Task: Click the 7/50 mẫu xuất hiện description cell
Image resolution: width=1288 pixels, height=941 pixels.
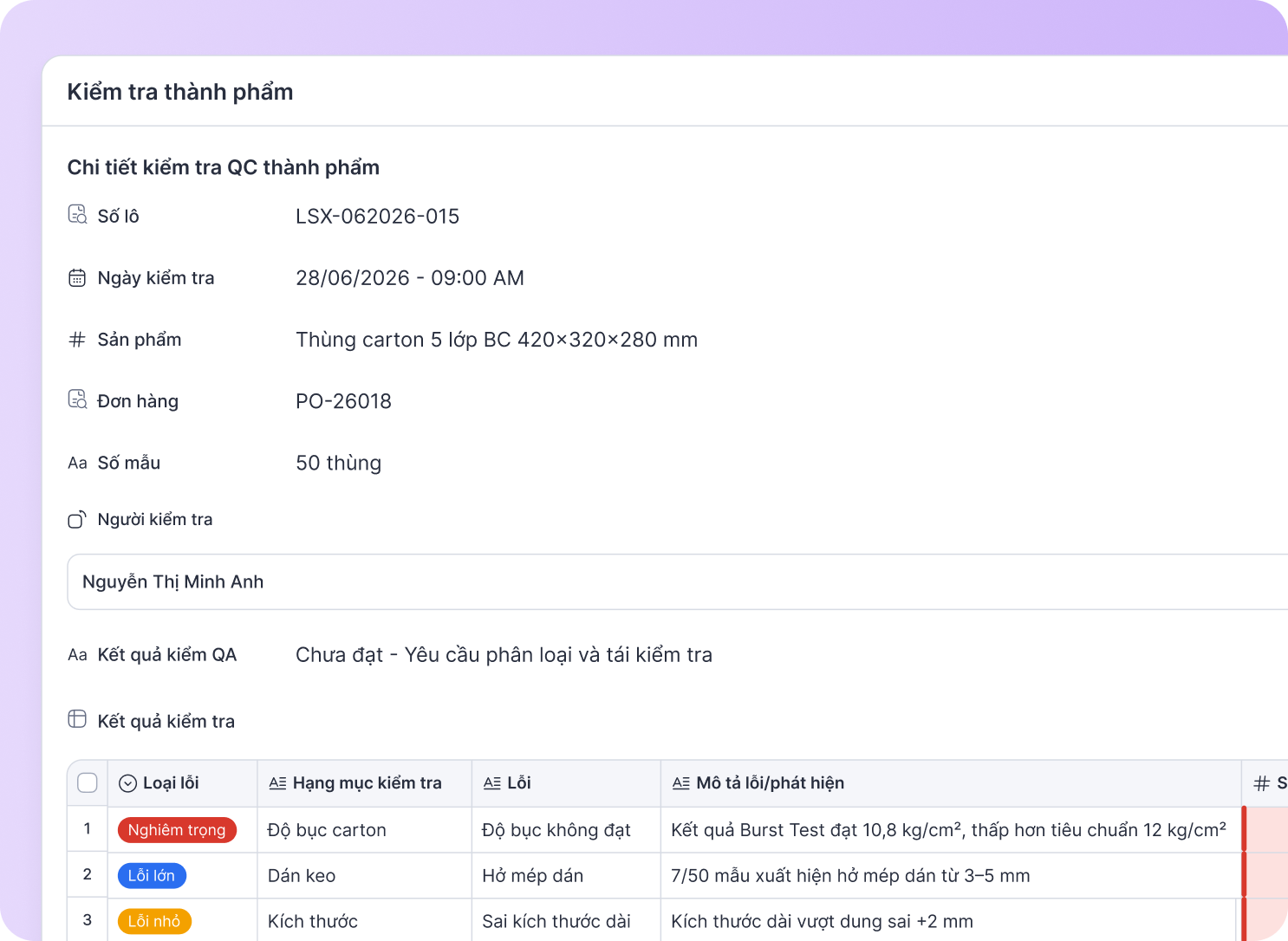Action: 952,876
